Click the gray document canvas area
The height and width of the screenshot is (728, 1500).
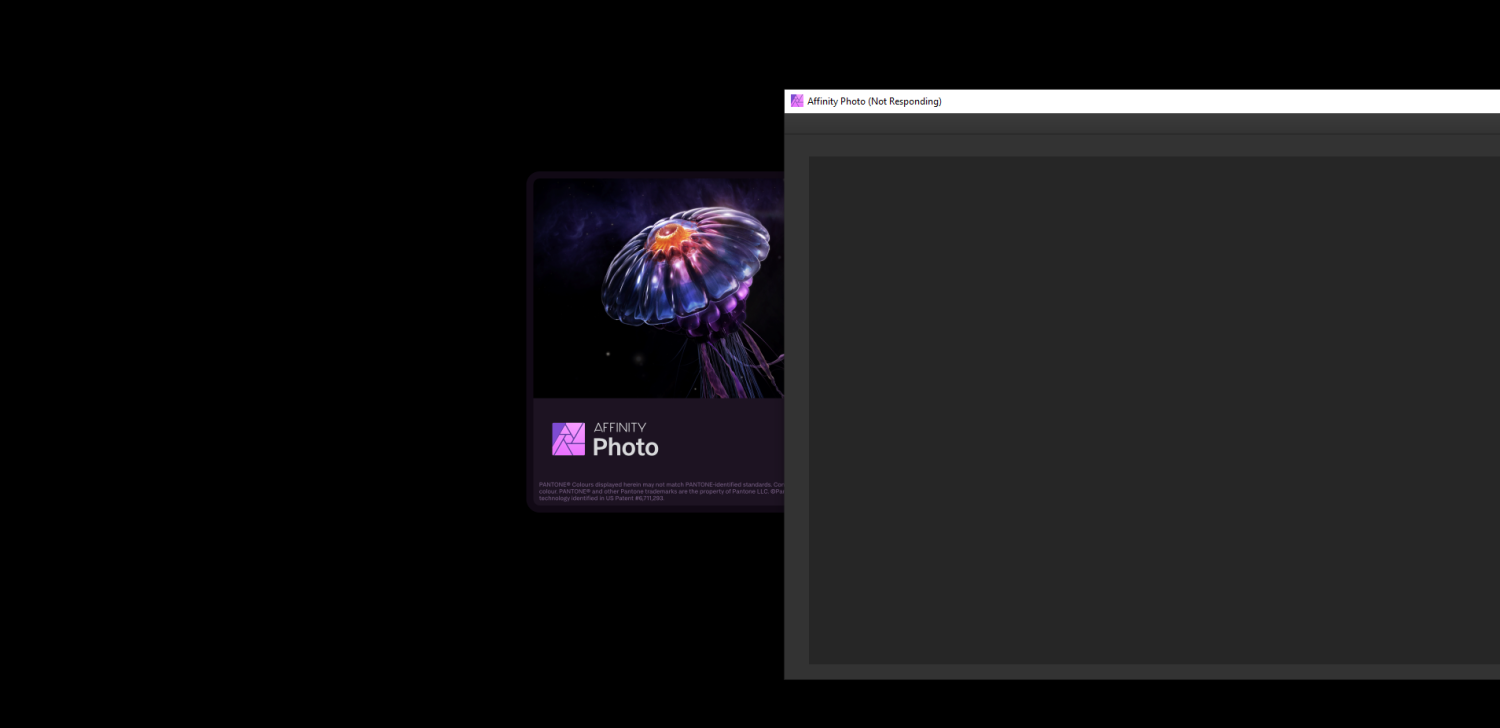(x=1150, y=410)
